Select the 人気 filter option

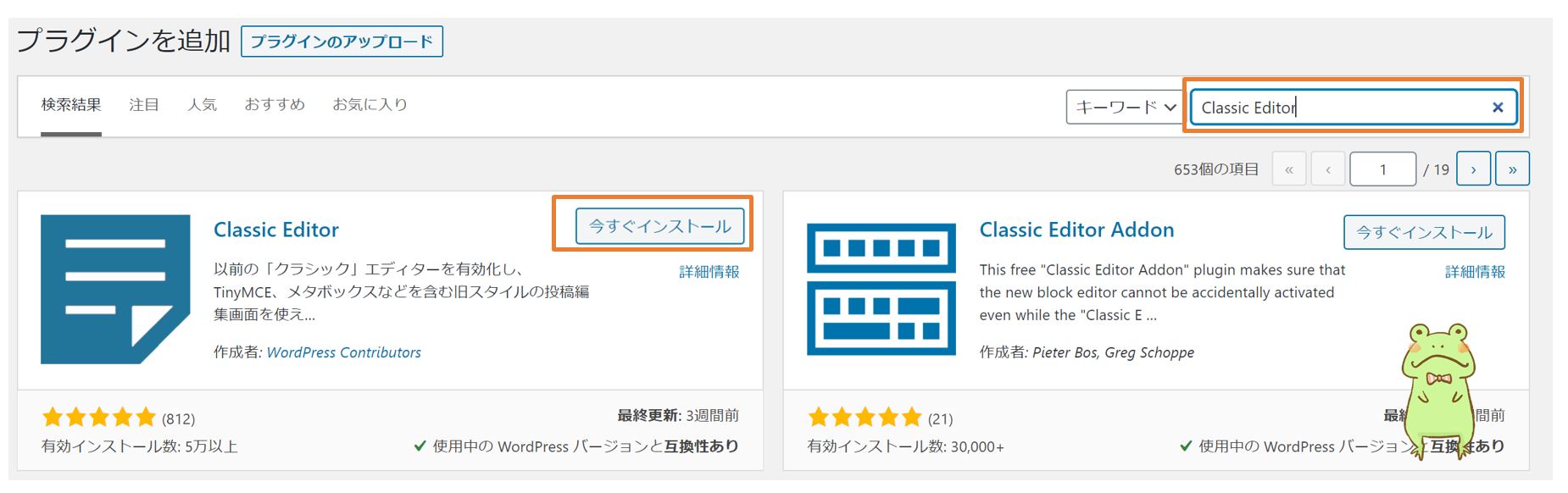tap(202, 104)
